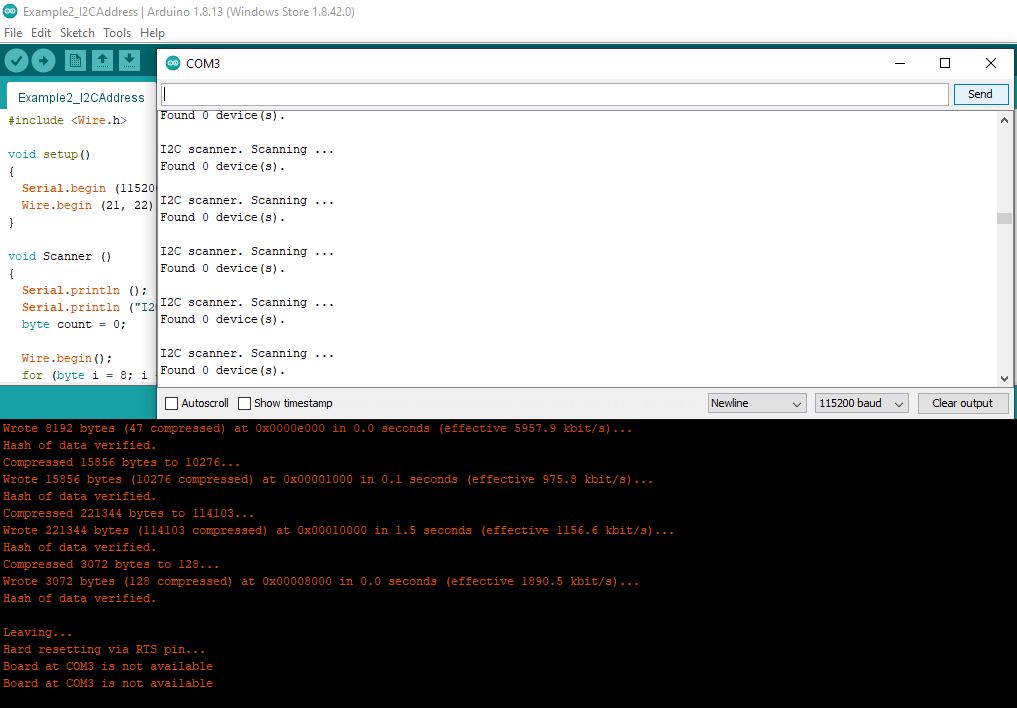Click the scrollbar down arrow in serial monitor
1017x708 pixels.
click(x=1004, y=379)
